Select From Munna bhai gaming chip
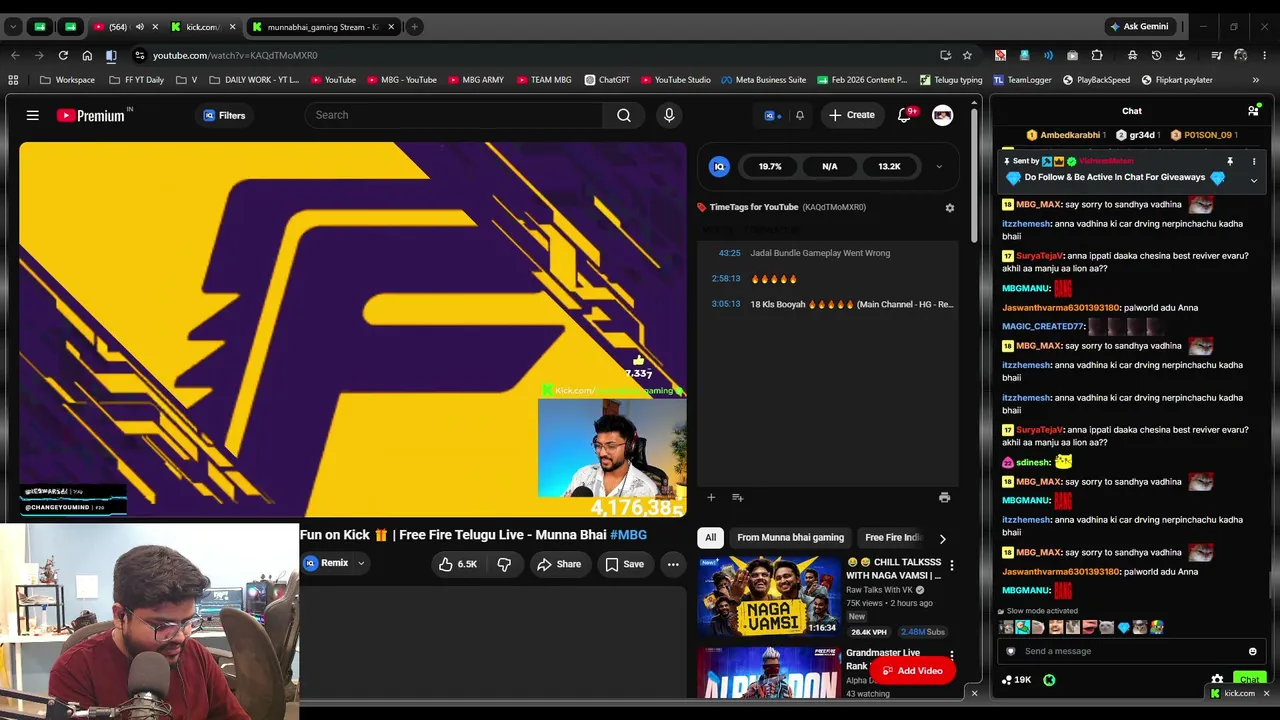Screen dimensions: 1280x720 click(790, 538)
